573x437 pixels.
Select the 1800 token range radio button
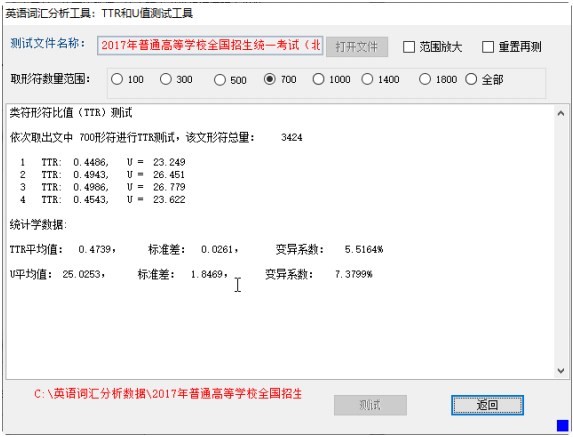coord(425,79)
